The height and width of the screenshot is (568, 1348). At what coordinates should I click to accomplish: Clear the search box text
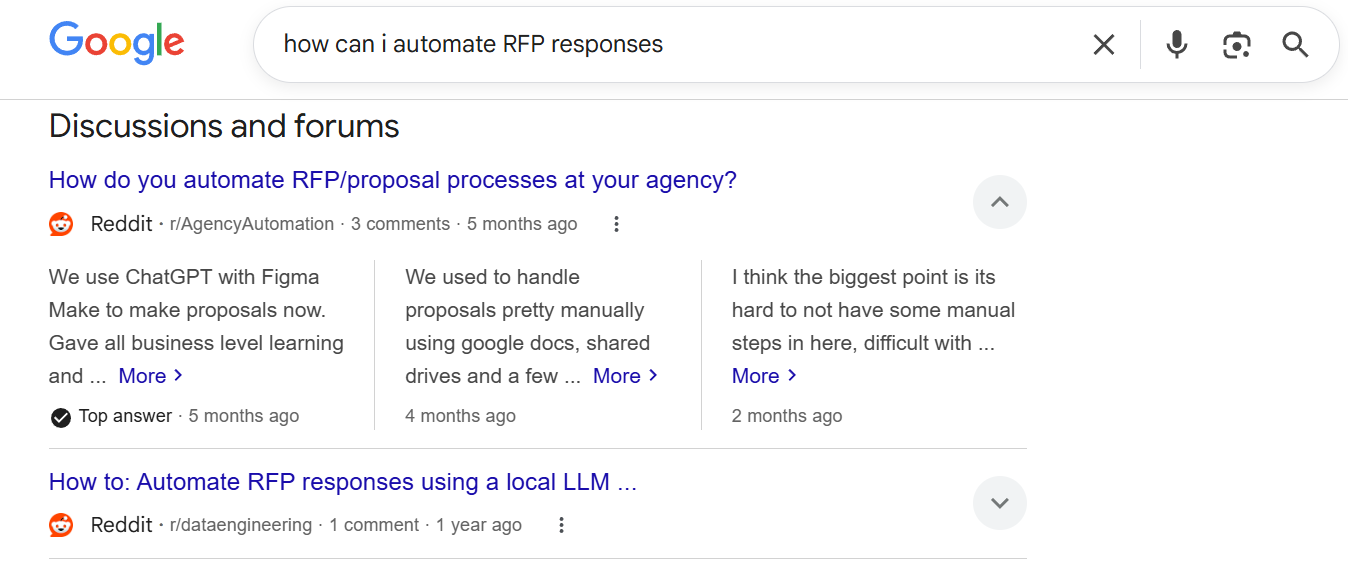pos(1103,44)
